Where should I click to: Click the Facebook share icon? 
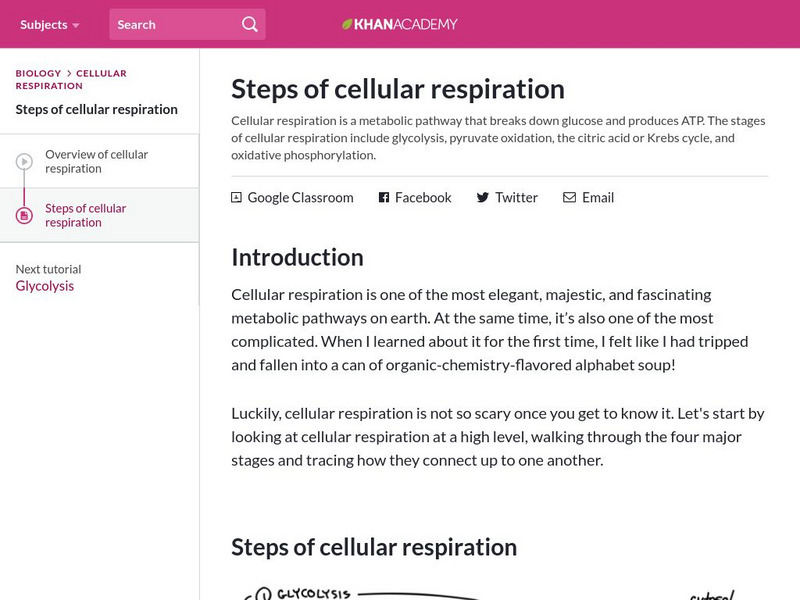click(384, 198)
